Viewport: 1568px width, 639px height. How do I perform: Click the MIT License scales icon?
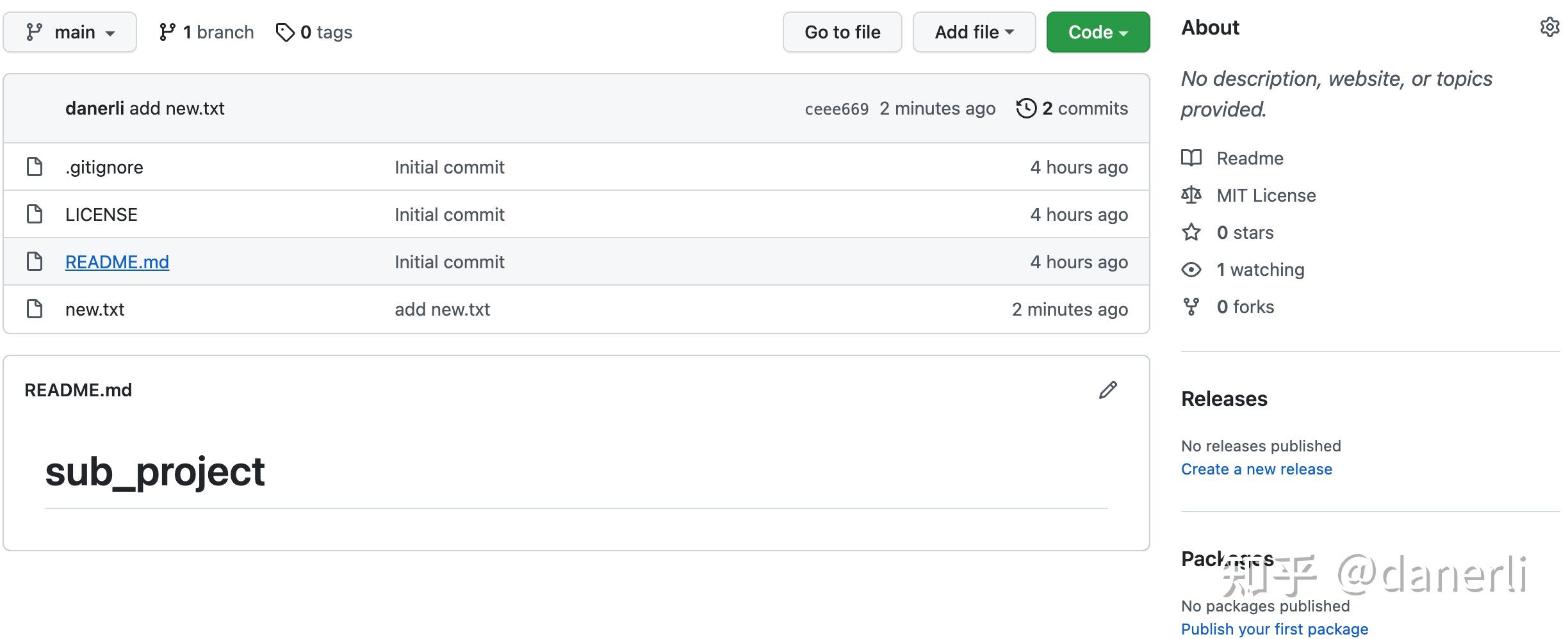click(x=1191, y=195)
